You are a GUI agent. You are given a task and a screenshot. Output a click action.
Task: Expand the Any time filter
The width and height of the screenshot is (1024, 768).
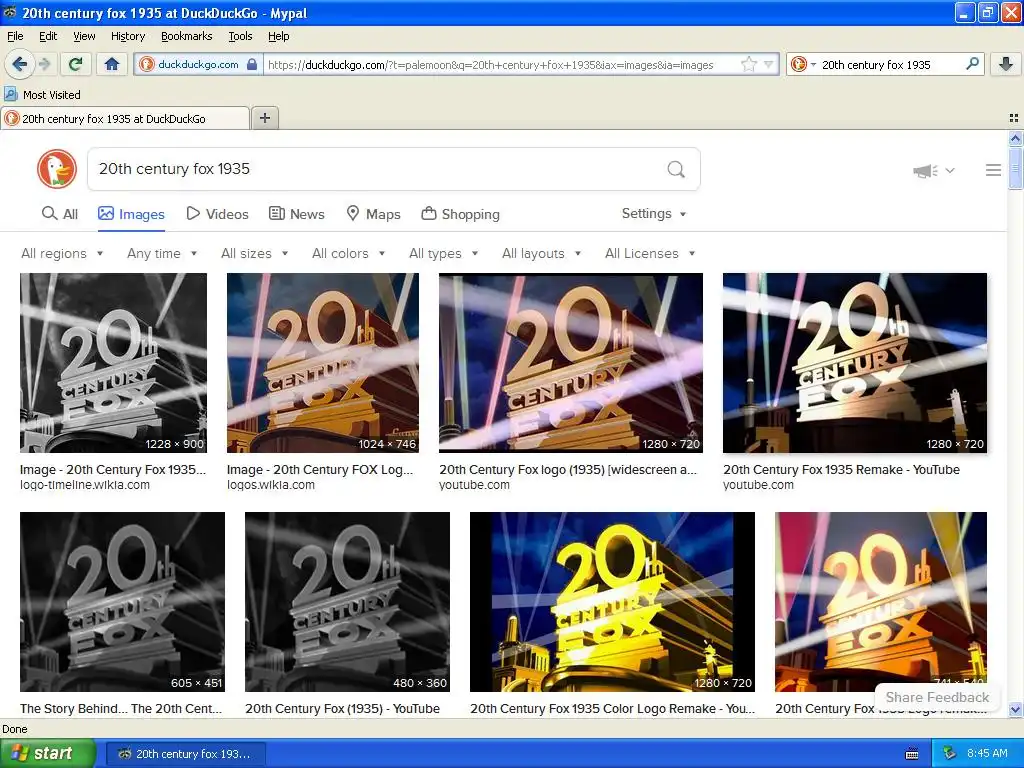tap(162, 253)
